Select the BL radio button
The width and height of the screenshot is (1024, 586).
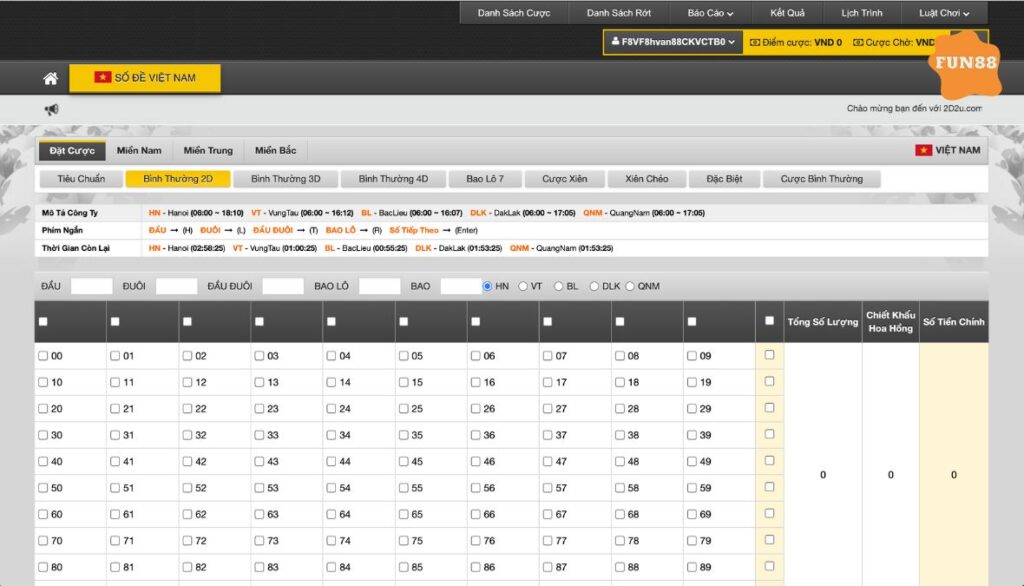click(x=558, y=286)
